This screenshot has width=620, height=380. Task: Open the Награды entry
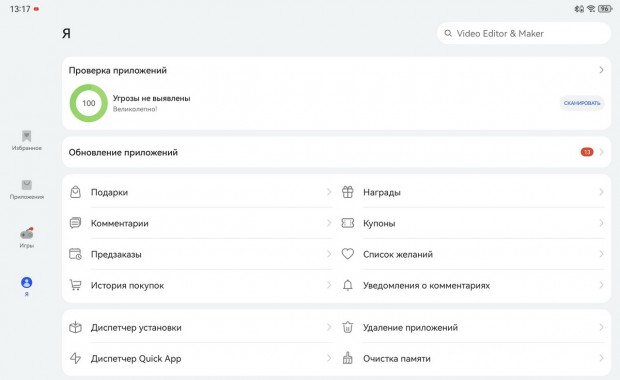473,192
